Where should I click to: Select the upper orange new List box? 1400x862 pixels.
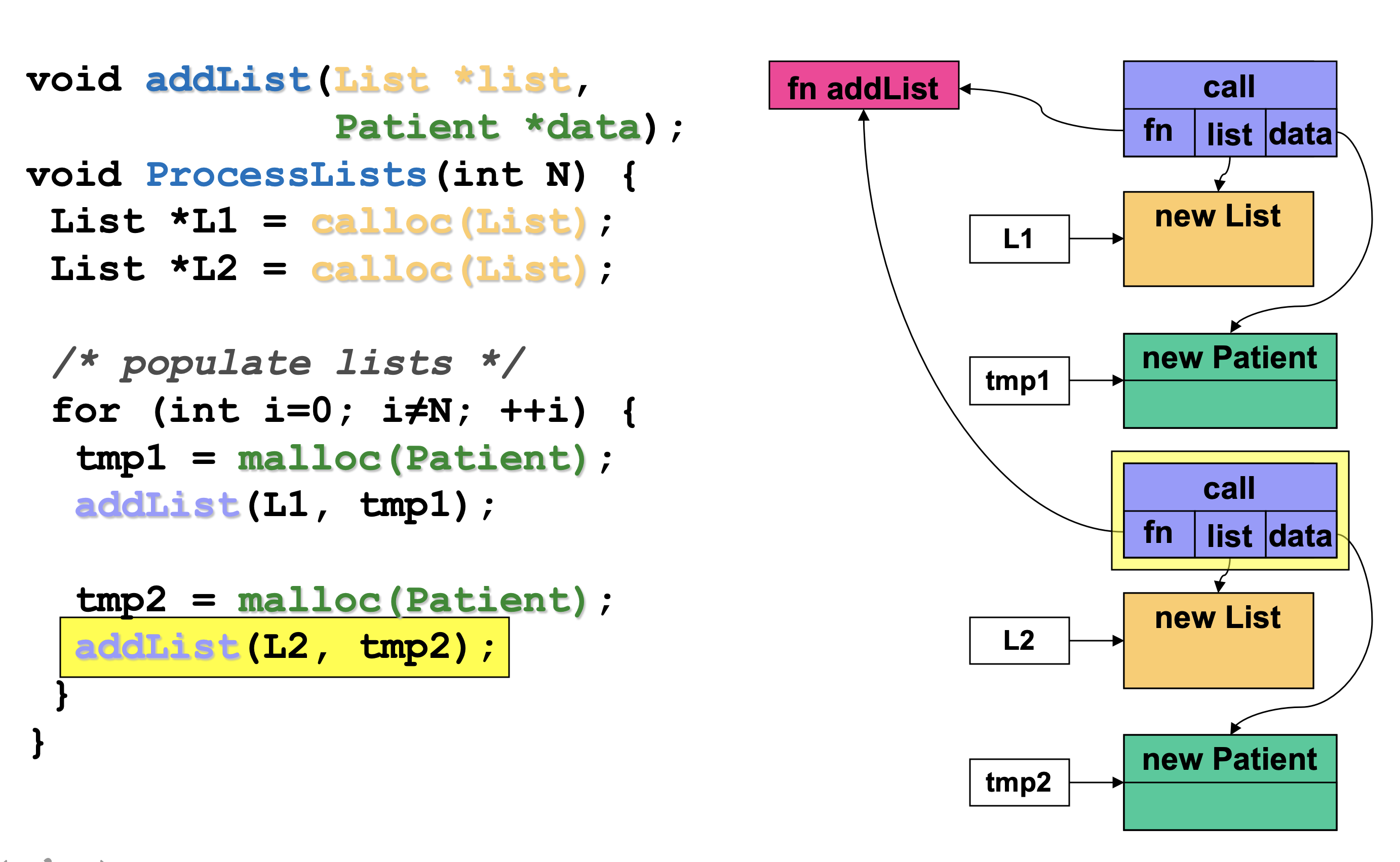[1218, 240]
